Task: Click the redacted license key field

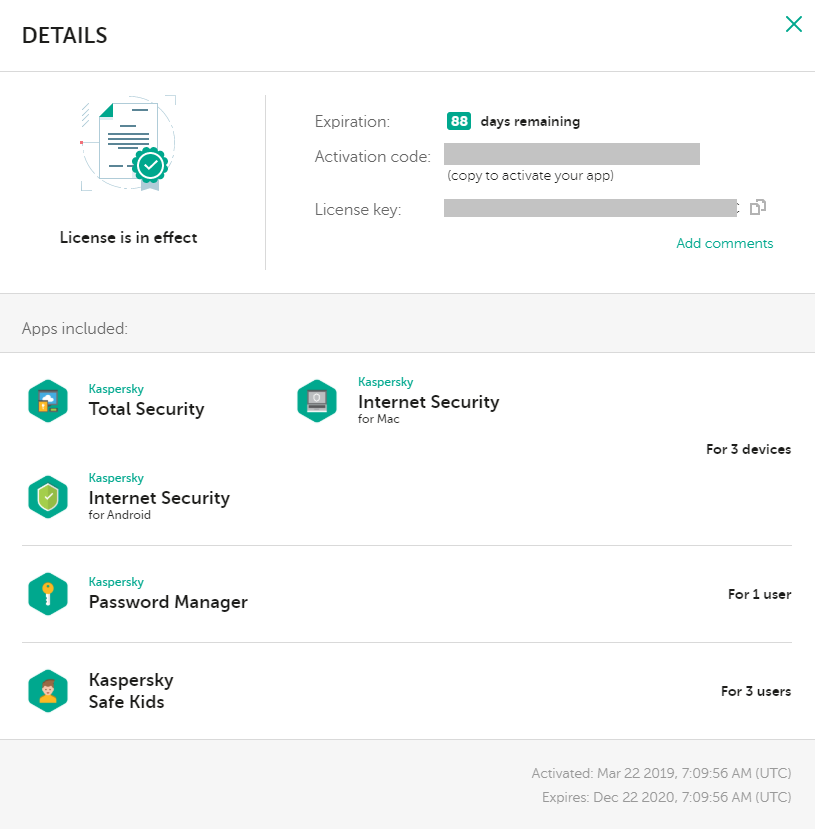Action: 590,208
